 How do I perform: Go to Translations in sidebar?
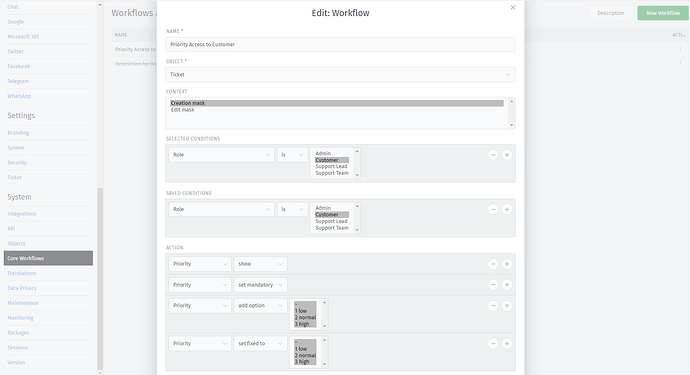coord(22,273)
